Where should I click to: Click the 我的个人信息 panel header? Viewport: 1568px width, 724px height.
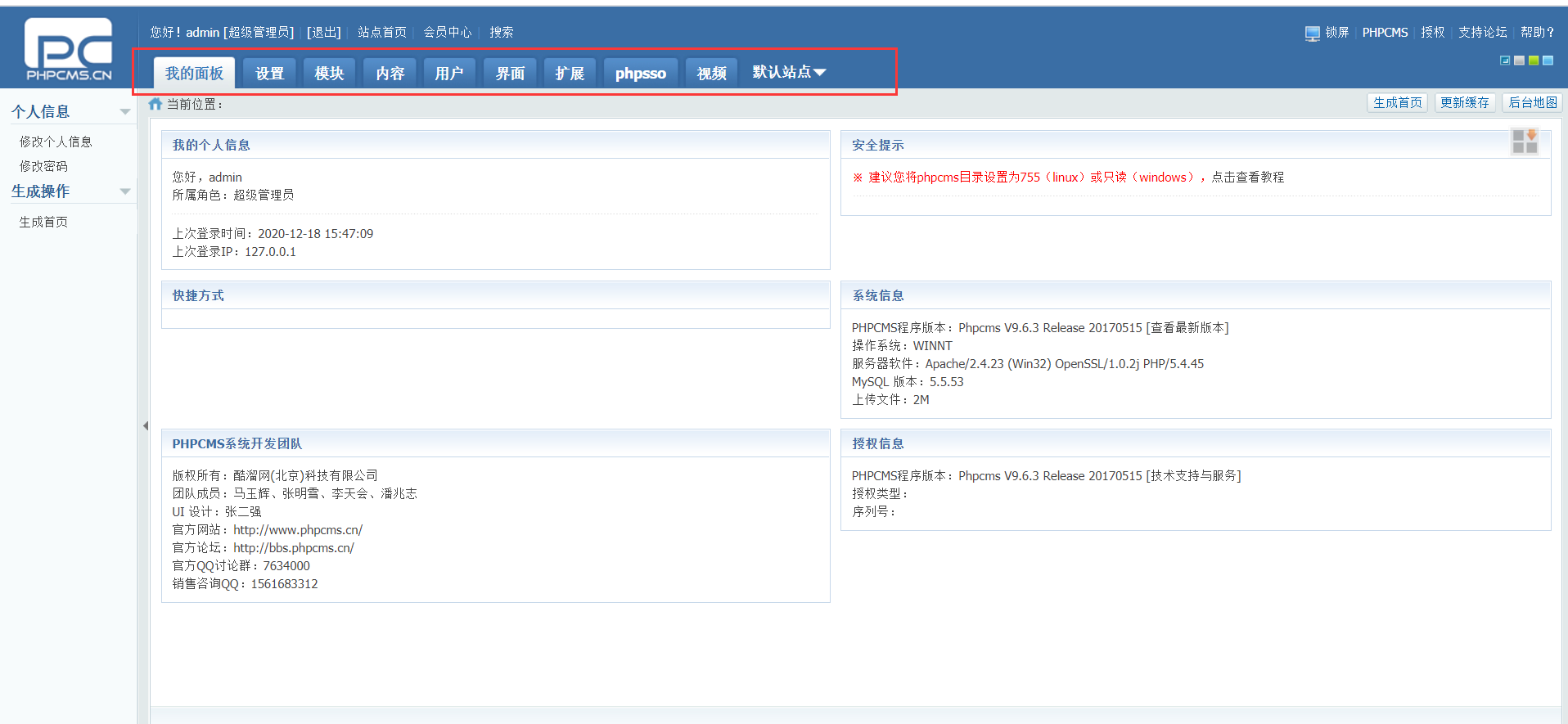[x=496, y=145]
